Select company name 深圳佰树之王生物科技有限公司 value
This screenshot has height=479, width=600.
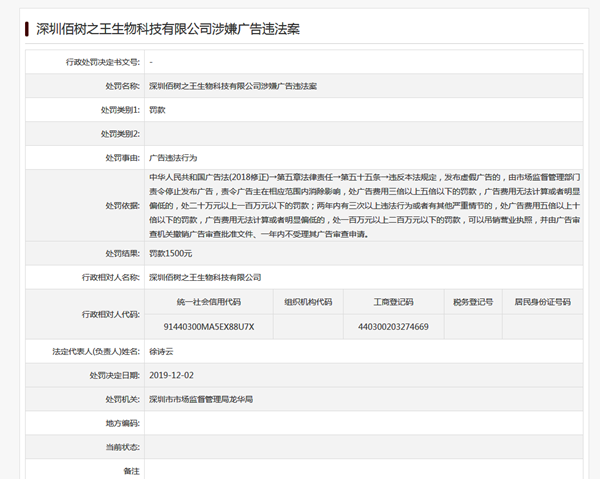[205, 277]
